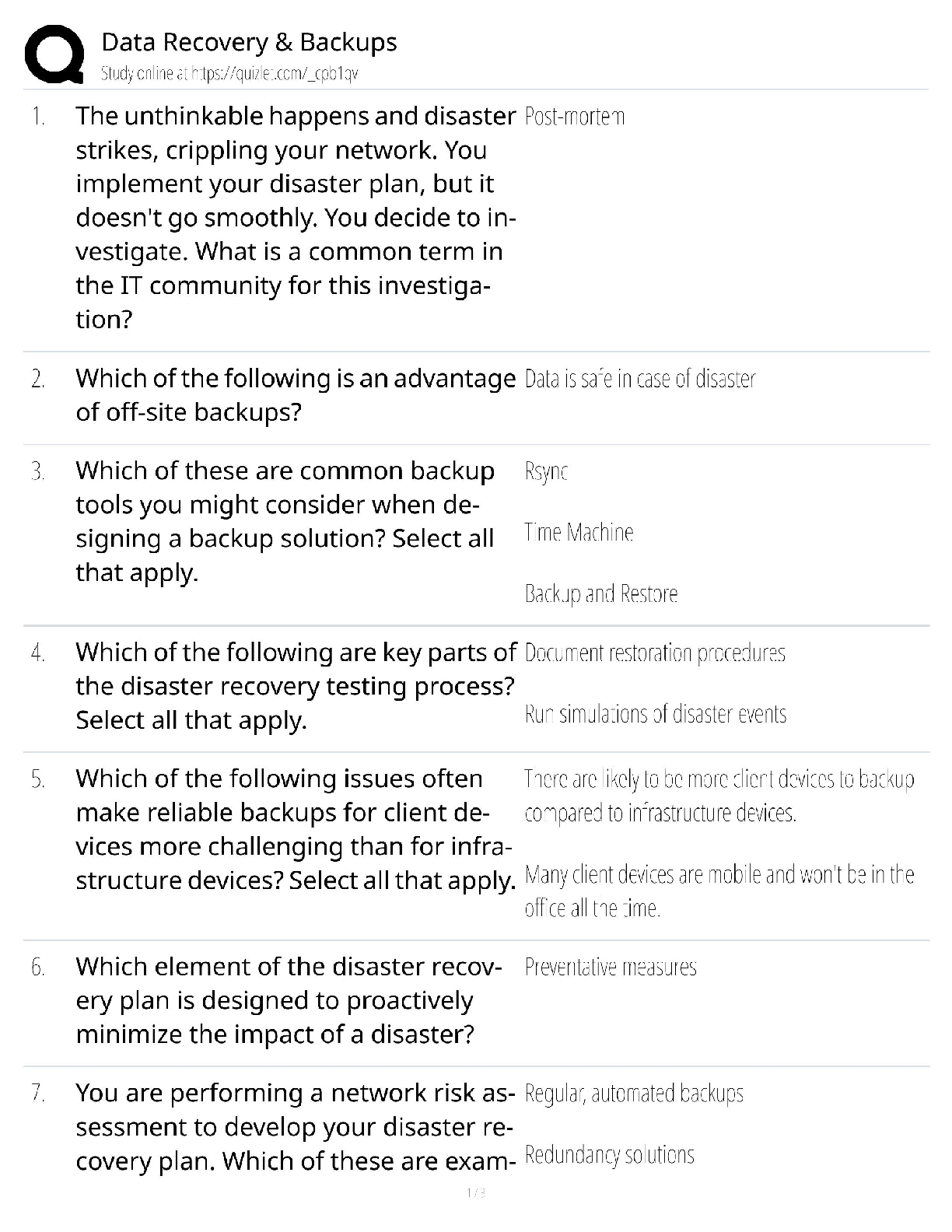
Task: Click the Quizlet Q logo icon
Action: 54,53
